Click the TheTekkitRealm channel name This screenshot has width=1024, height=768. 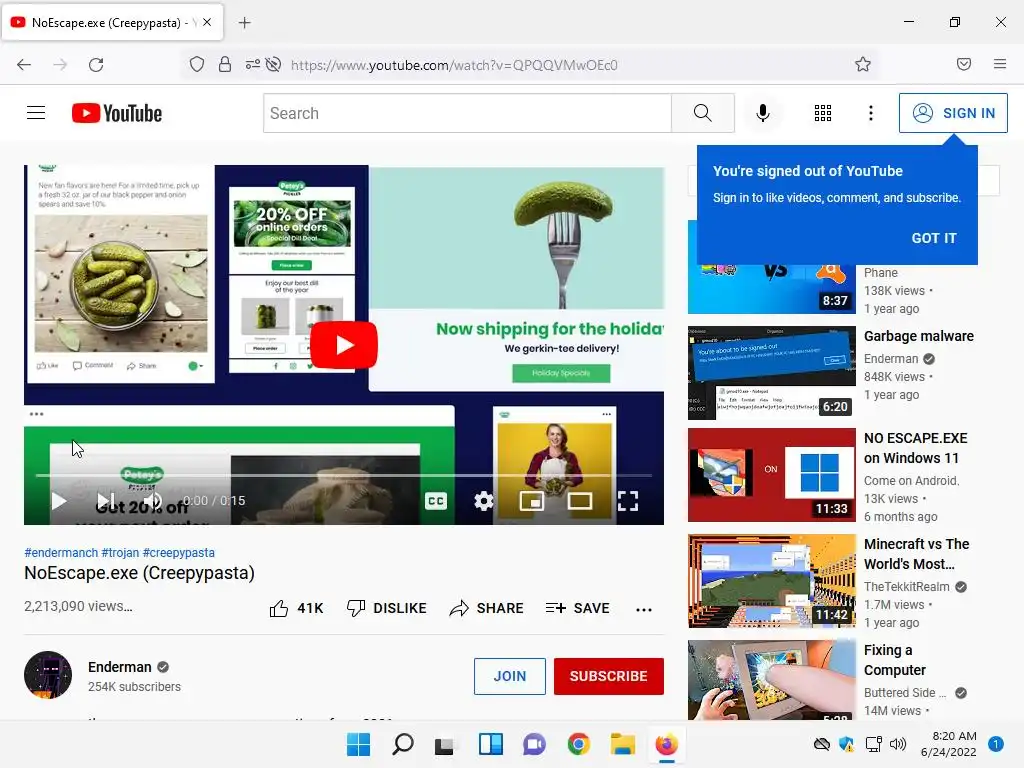(906, 586)
